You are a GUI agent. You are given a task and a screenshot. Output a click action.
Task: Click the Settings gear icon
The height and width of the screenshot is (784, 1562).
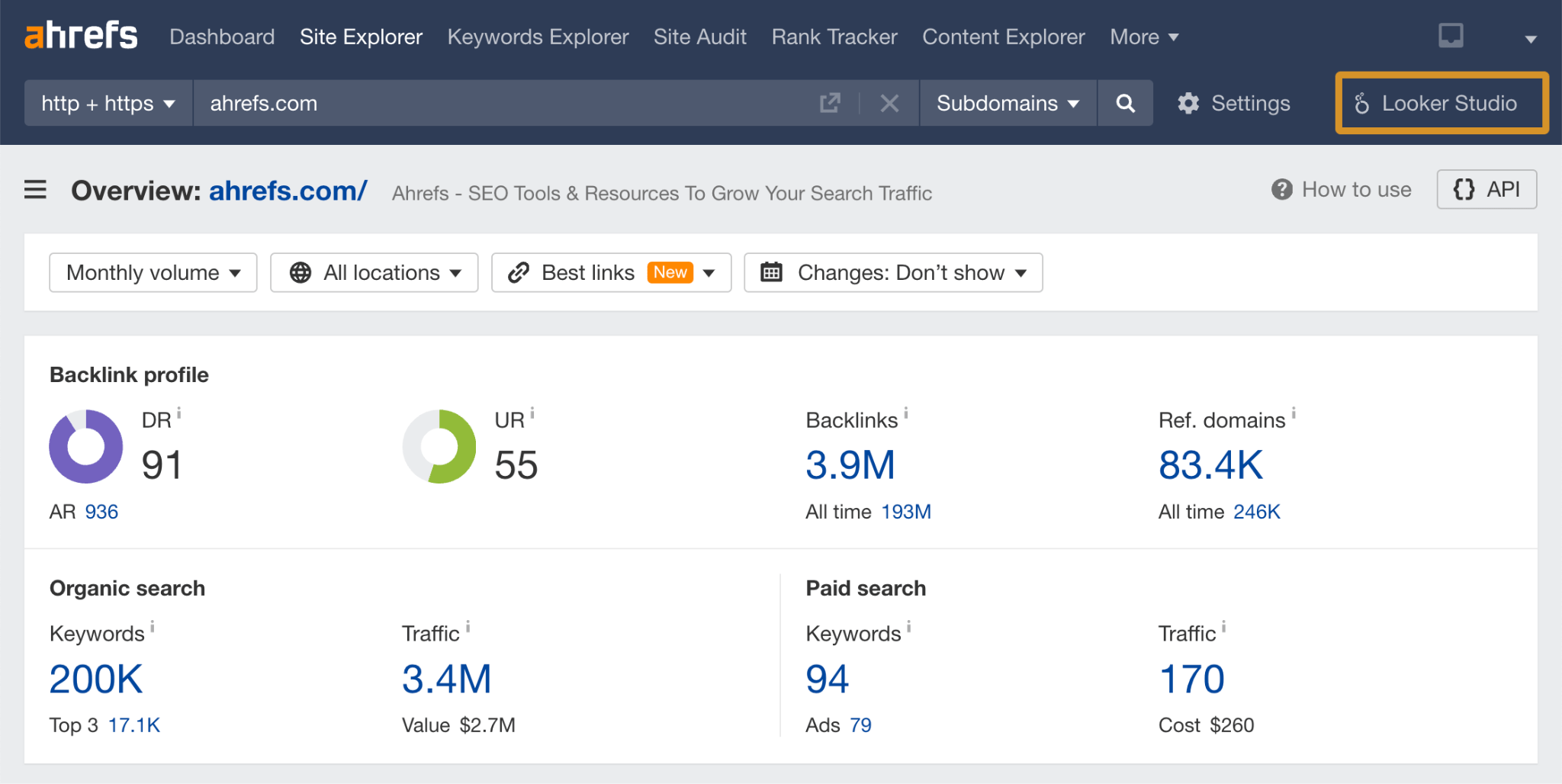pyautogui.click(x=1188, y=103)
